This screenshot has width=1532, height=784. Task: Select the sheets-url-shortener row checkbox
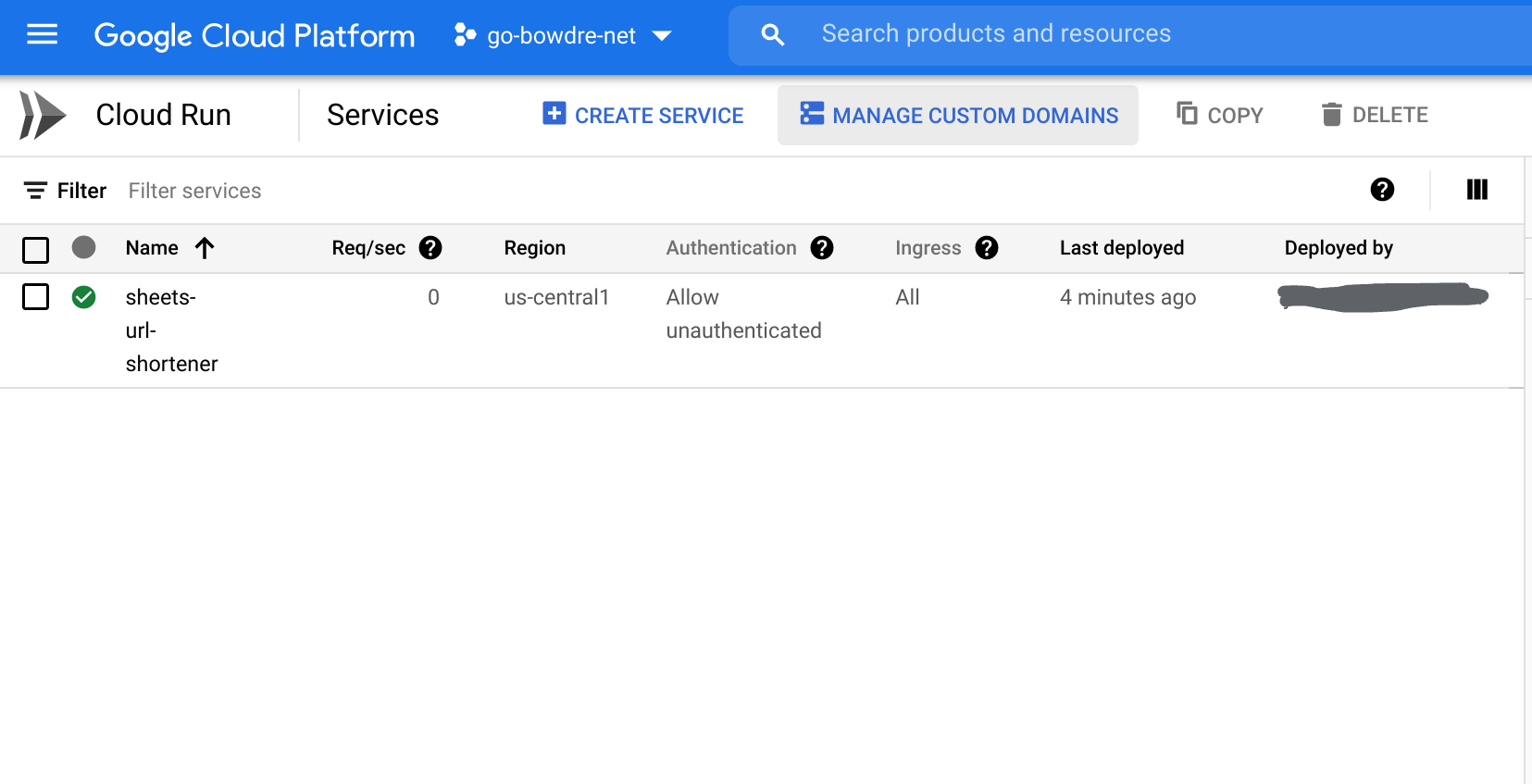tap(35, 297)
